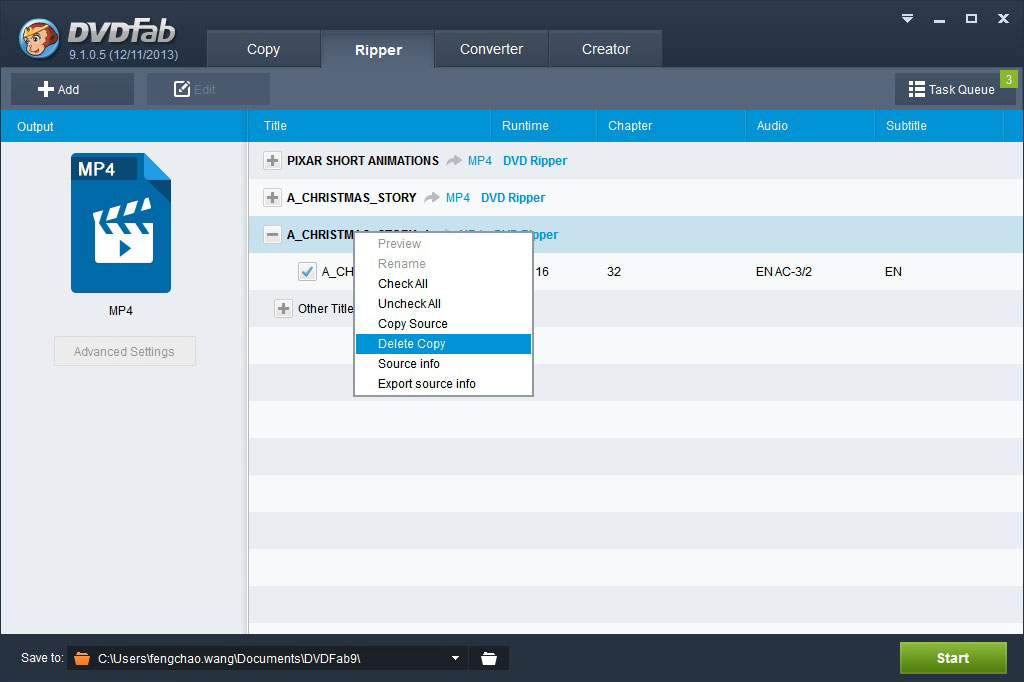Click the greyed Edit button
The height and width of the screenshot is (682, 1024).
208,89
